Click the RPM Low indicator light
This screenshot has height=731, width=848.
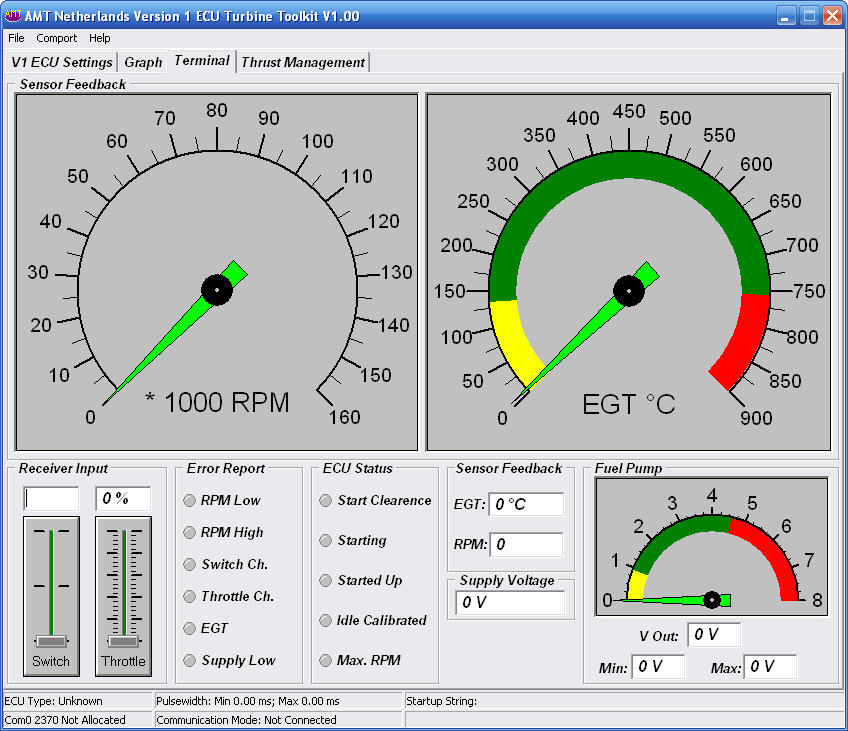pyautogui.click(x=189, y=501)
